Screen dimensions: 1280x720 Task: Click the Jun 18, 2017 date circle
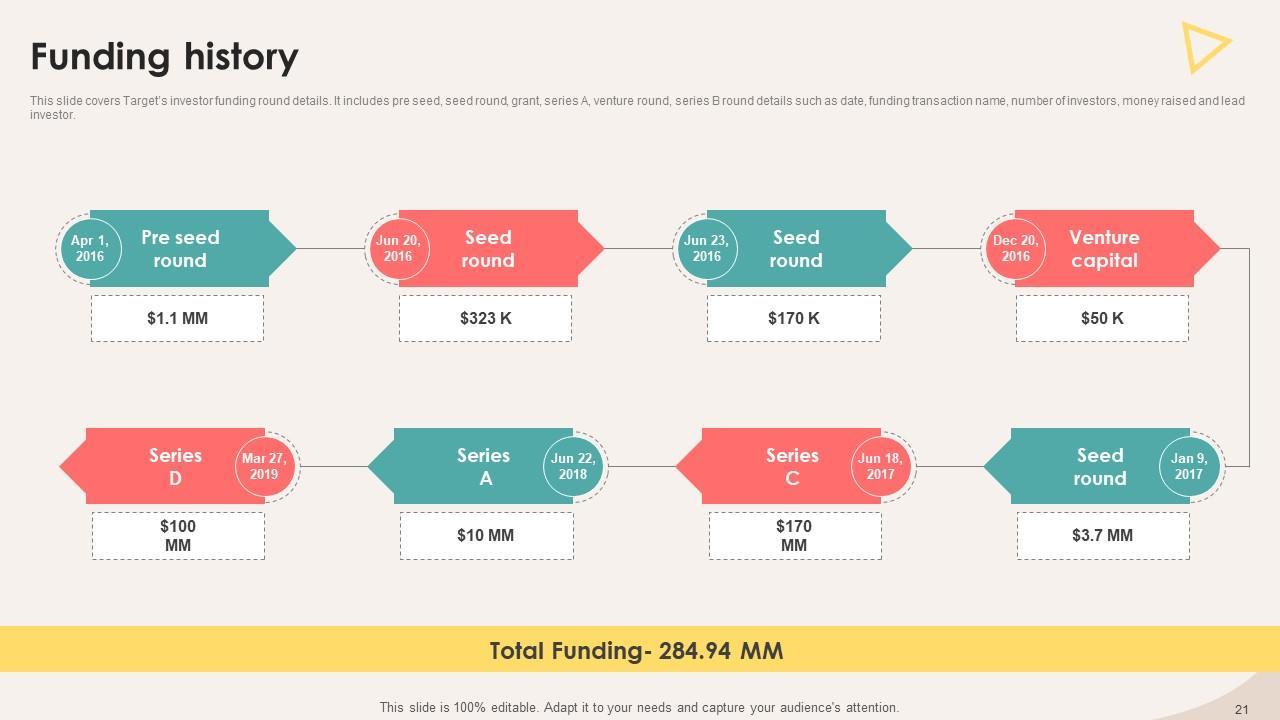click(x=881, y=467)
